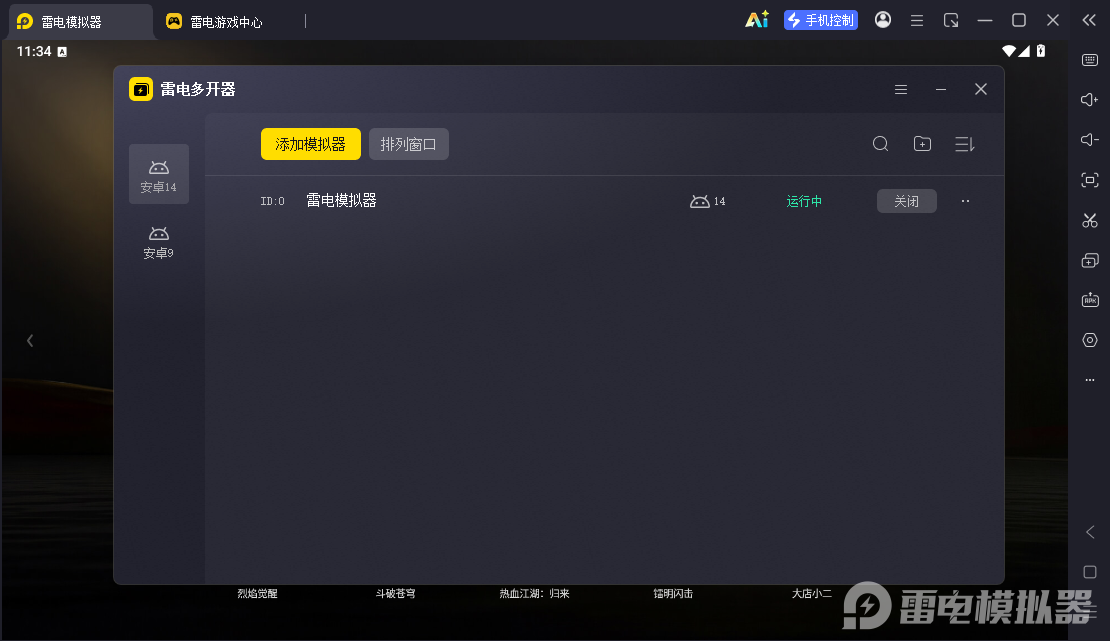Click the 镭明闪击 game label
The width and height of the screenshot is (1110, 641).
click(x=673, y=594)
